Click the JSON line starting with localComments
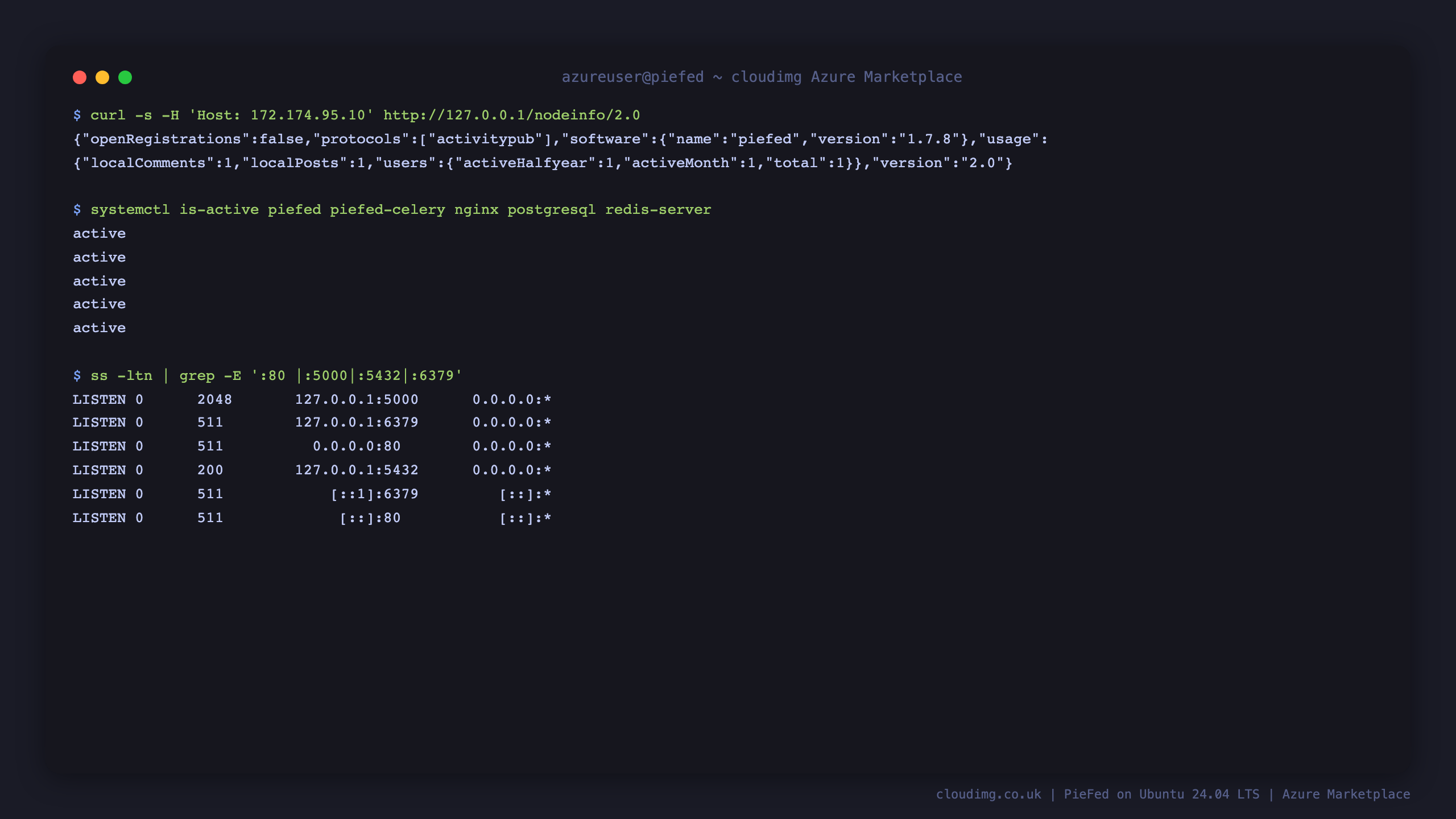This screenshot has width=1456, height=819. 543,163
